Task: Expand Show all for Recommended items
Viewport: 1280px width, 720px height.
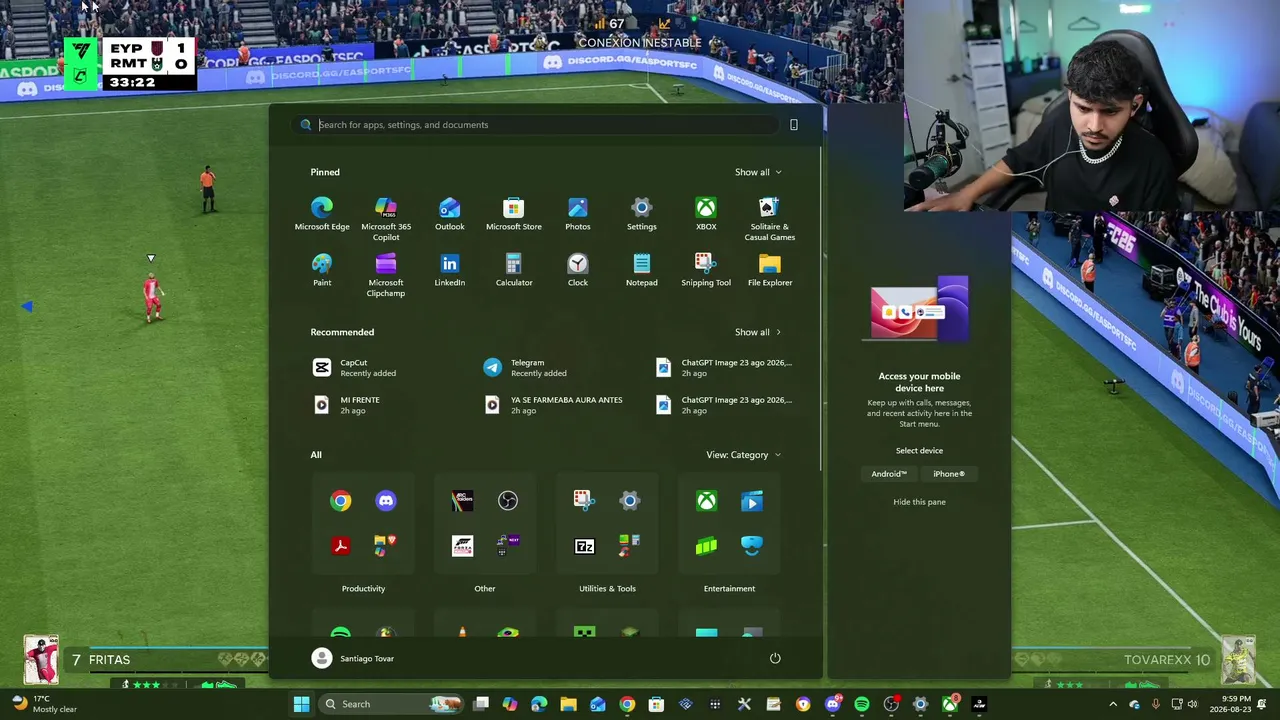Action: (x=758, y=332)
